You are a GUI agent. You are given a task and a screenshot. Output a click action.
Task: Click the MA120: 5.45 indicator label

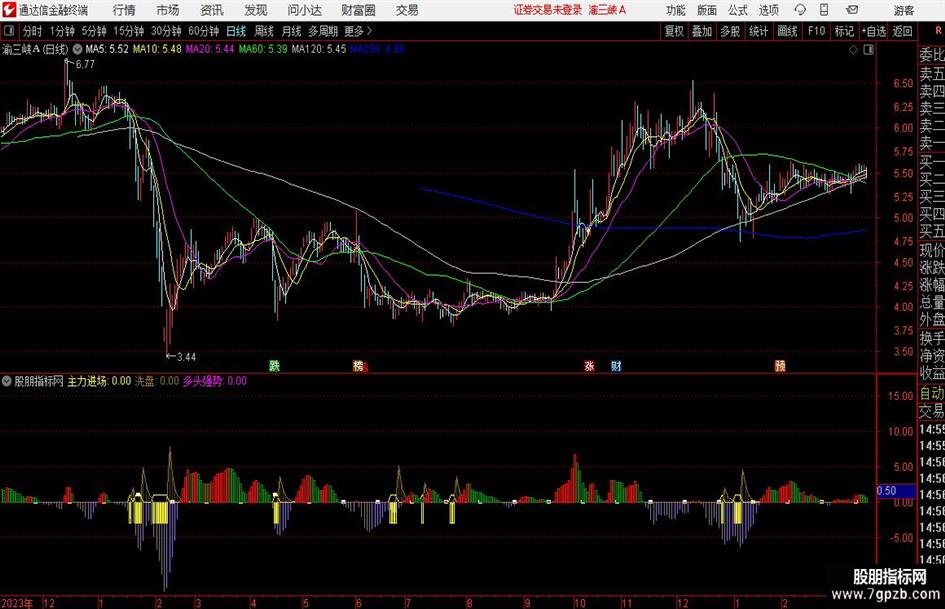tap(319, 49)
